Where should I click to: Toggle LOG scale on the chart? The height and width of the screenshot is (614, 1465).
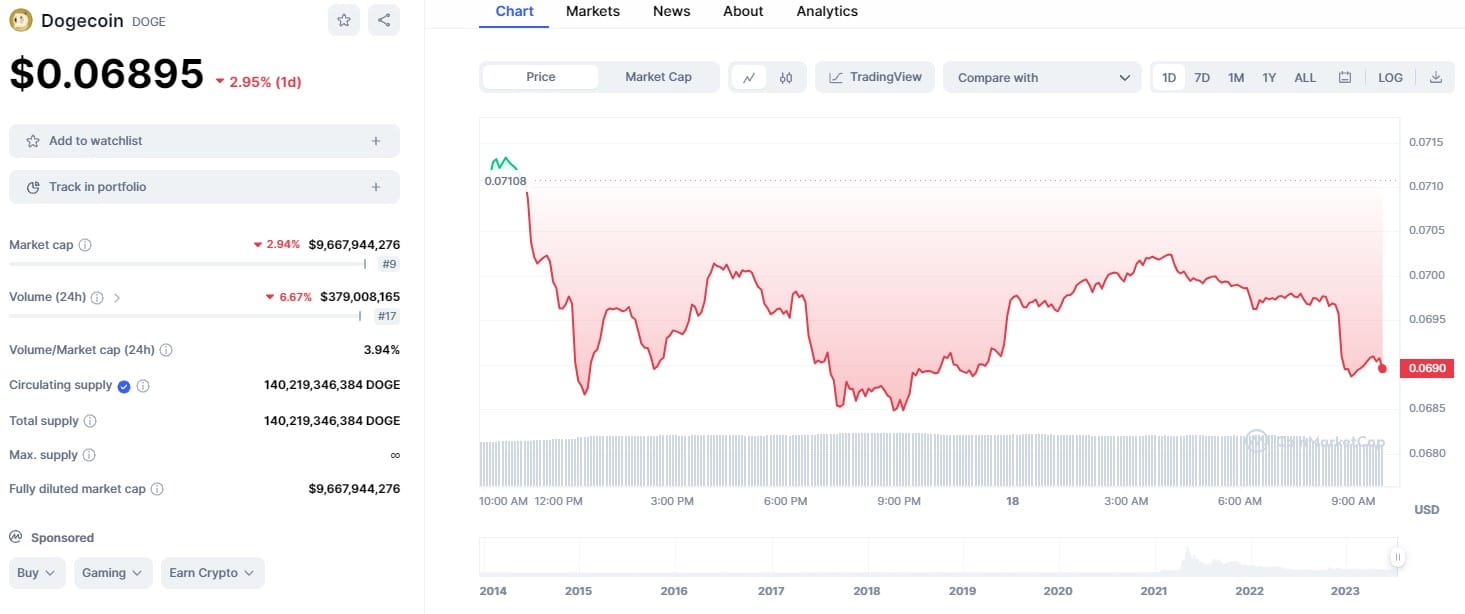coord(1390,77)
